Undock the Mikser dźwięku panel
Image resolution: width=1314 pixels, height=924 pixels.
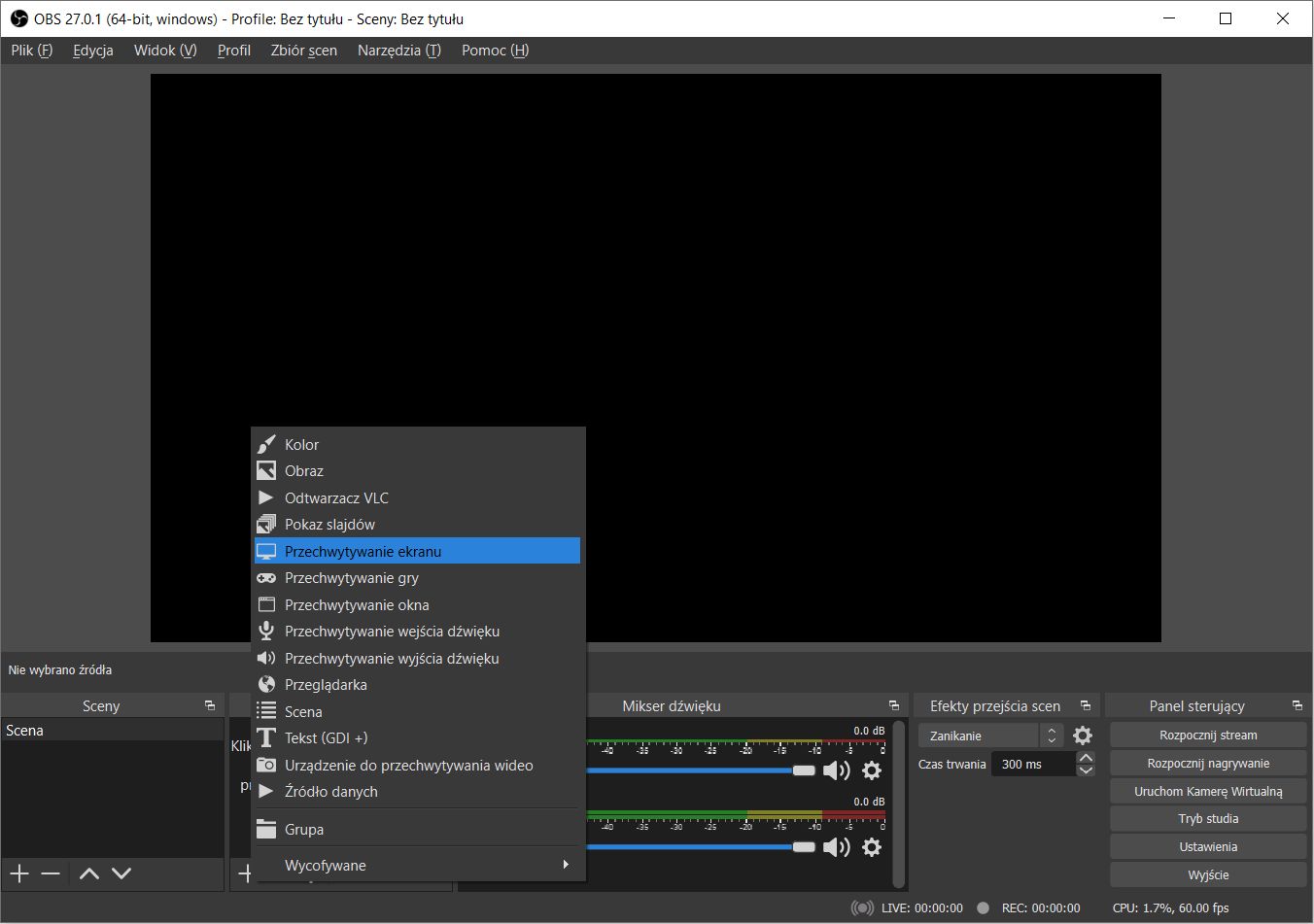click(x=894, y=705)
